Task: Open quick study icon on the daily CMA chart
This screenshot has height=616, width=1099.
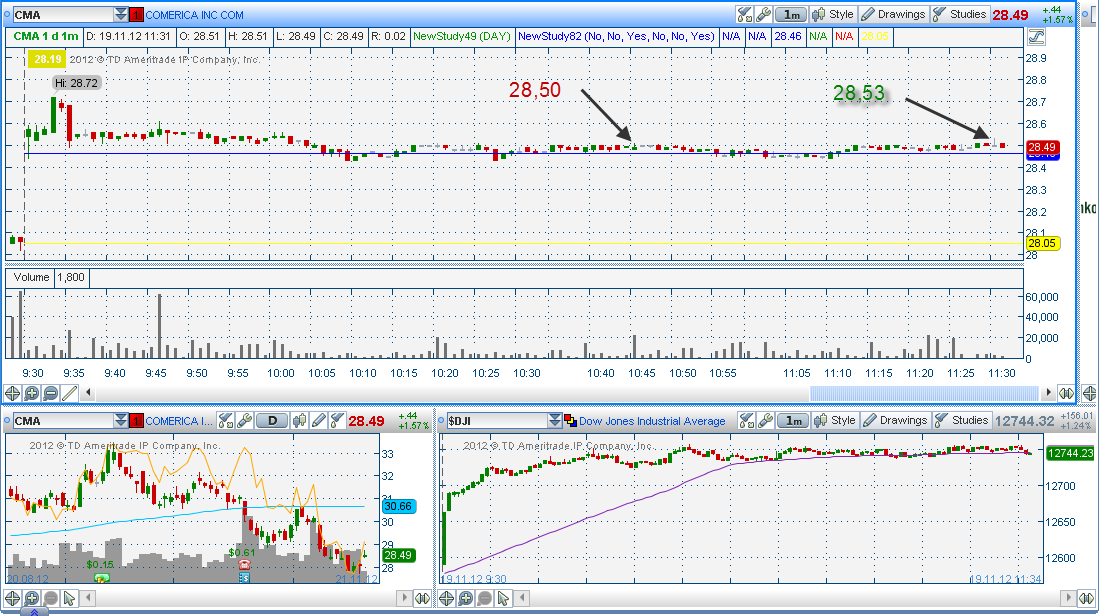Action: point(226,420)
